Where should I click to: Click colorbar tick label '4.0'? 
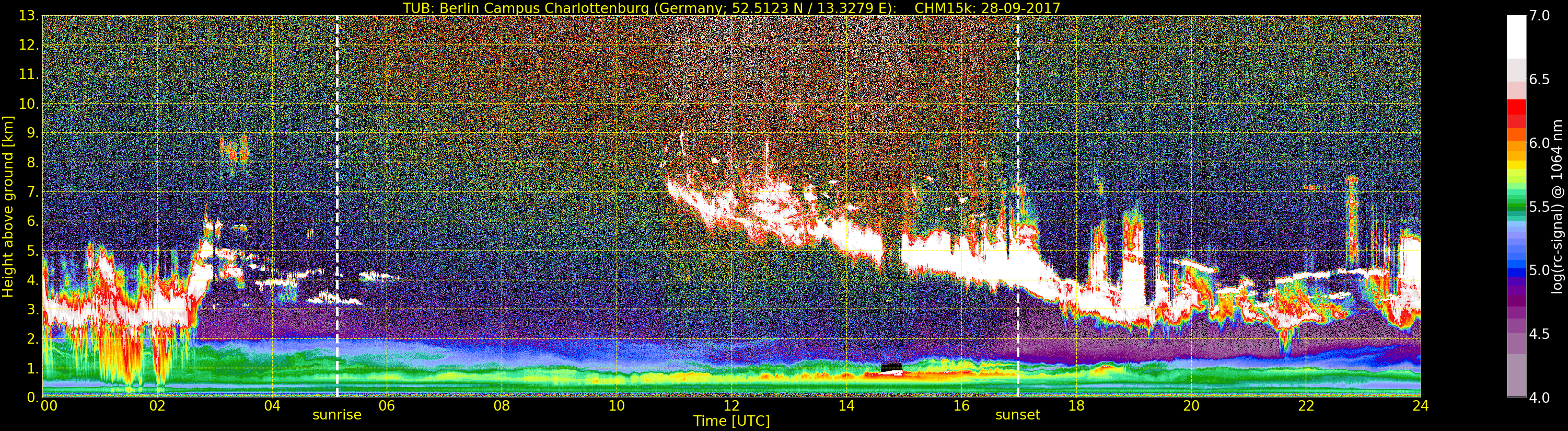(x=1539, y=398)
